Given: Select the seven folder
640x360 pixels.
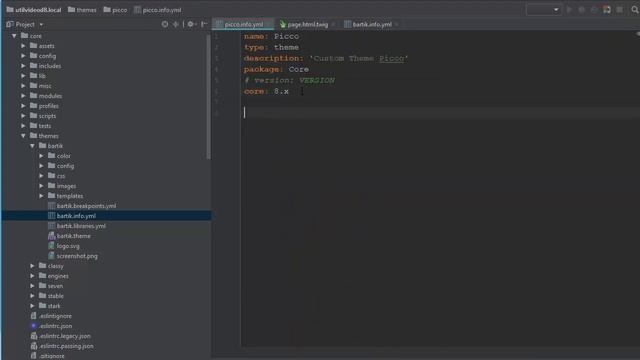Looking at the screenshot, I should click(51, 286).
